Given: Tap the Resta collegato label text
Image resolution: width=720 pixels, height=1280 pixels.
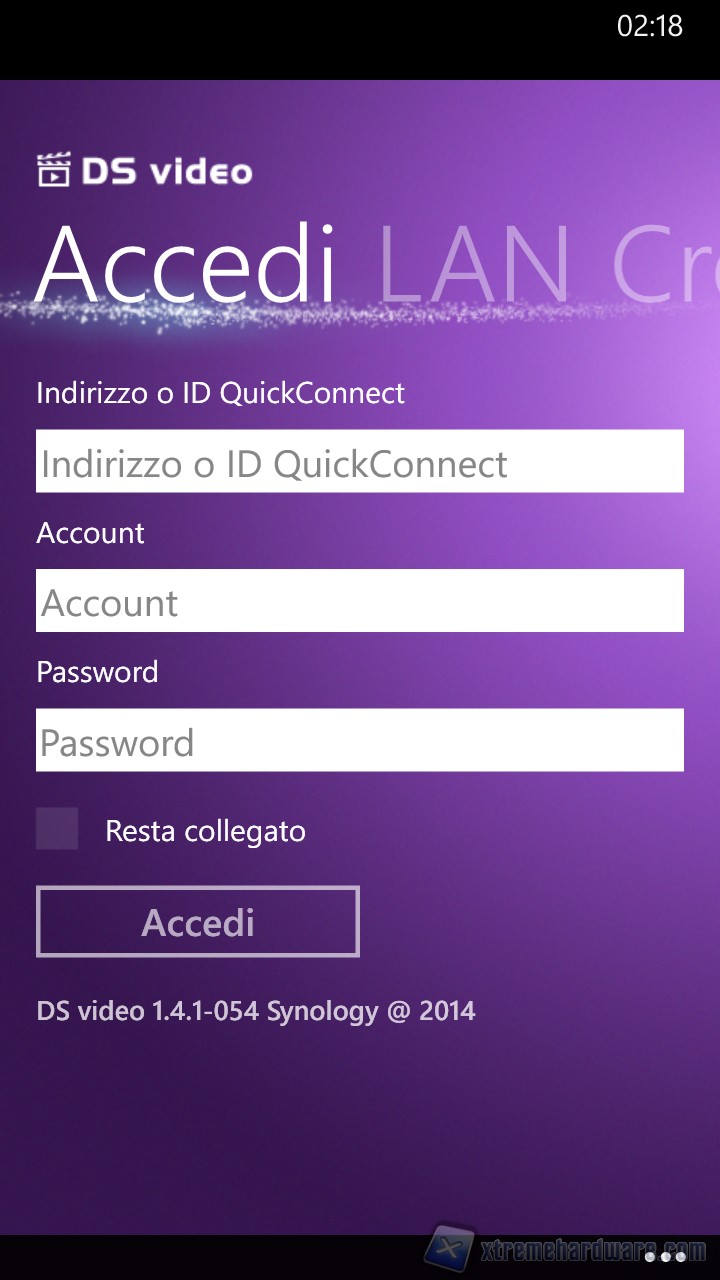Looking at the screenshot, I should (x=205, y=831).
